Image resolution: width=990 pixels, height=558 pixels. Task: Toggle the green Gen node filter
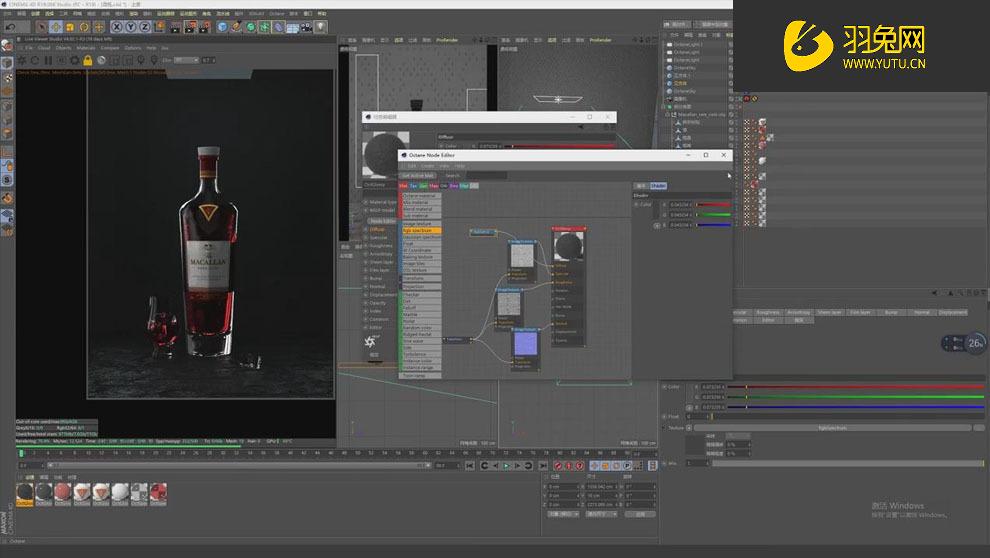click(x=423, y=186)
